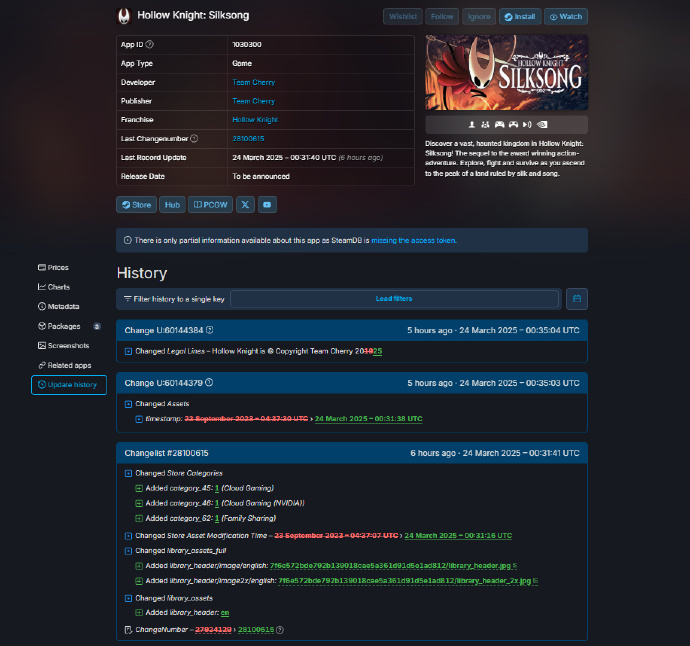Screen dimensions: 690x646
Task: Open the PCGW wiki button
Action: click(210, 205)
